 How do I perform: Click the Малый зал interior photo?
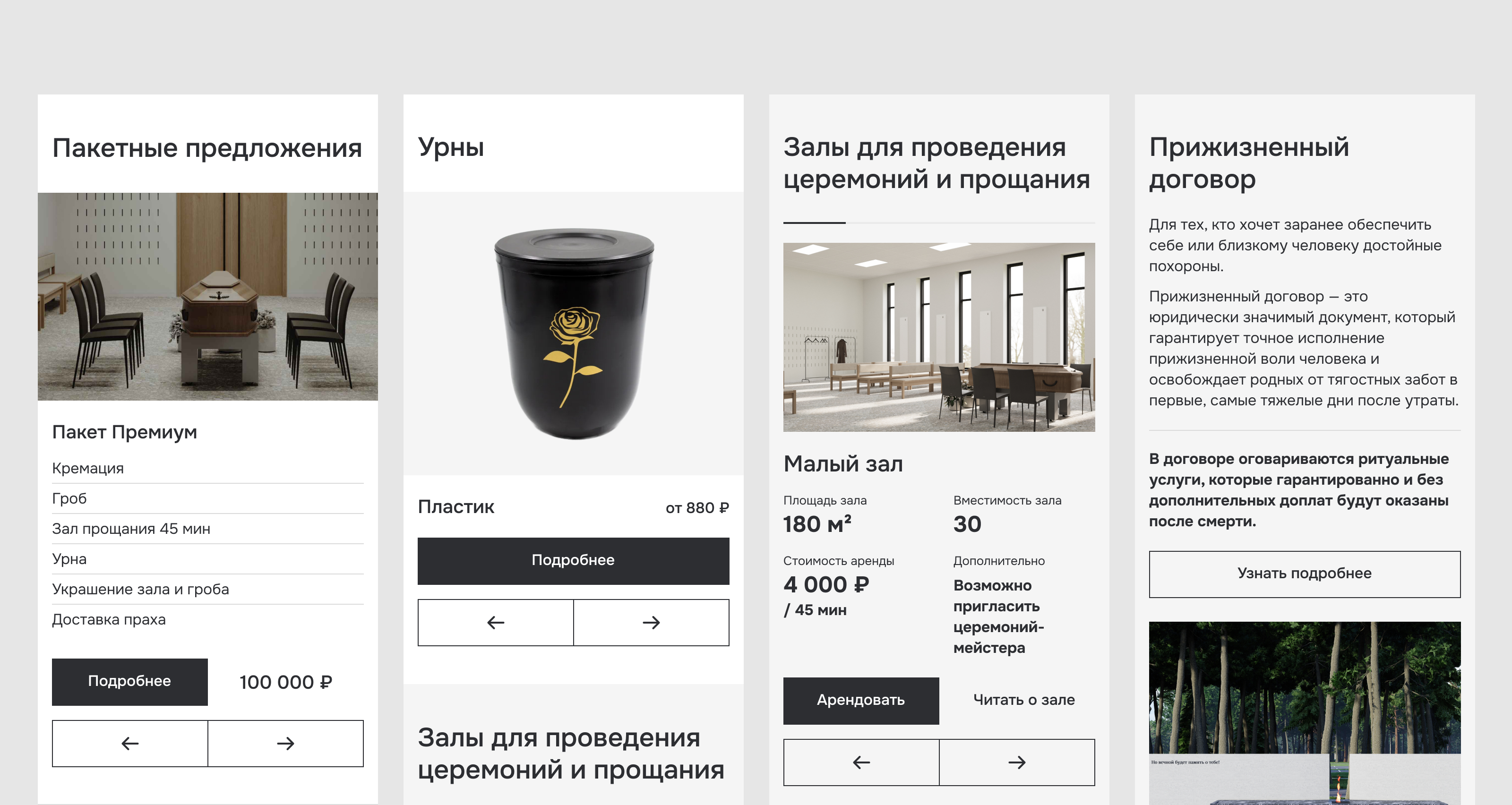939,337
